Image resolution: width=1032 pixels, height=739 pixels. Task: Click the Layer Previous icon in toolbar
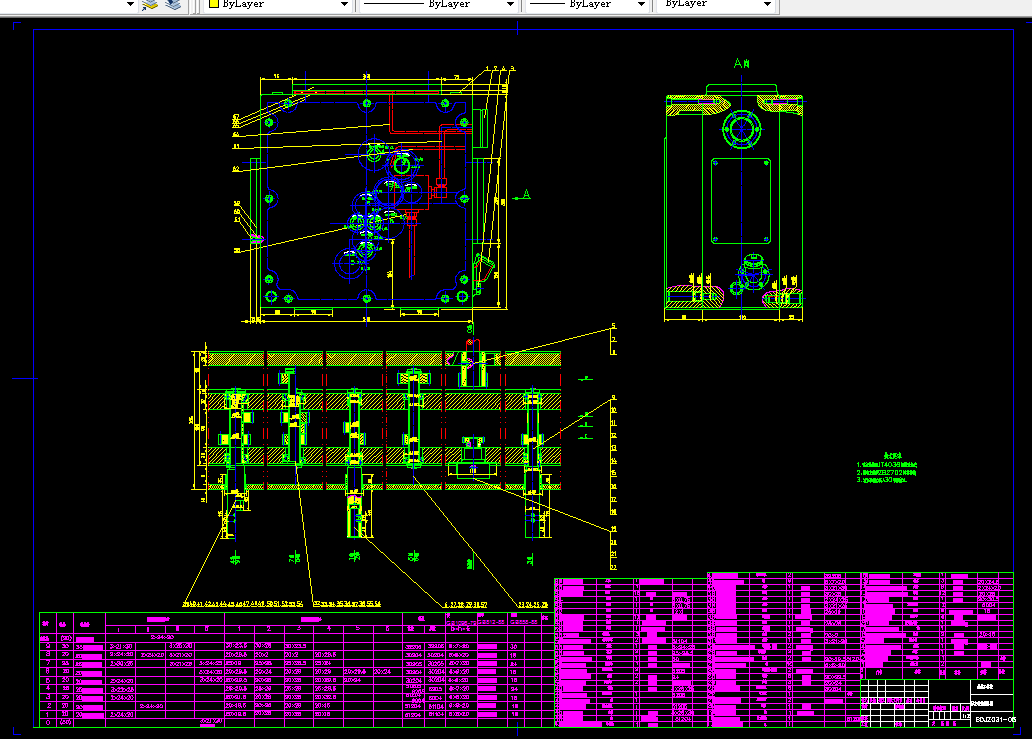[x=150, y=5]
